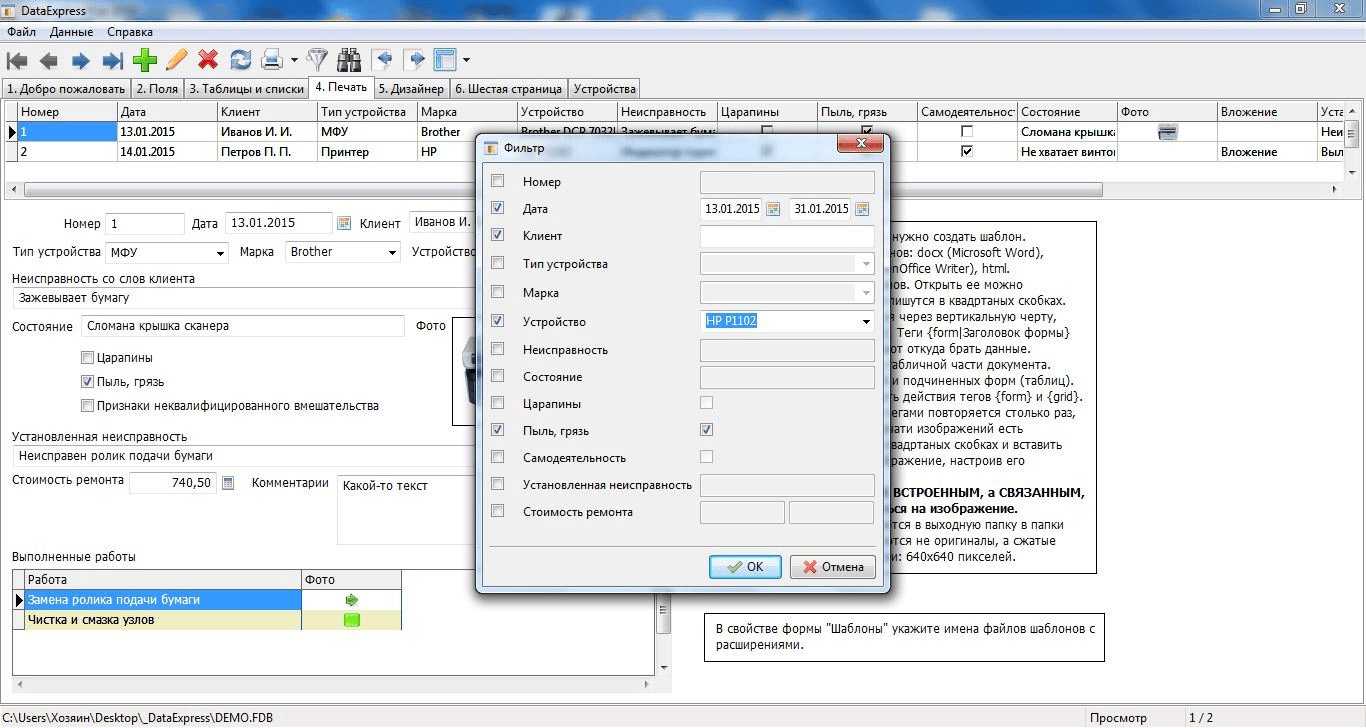Open the filter funnel icon in toolbar
The height and width of the screenshot is (728, 1366).
tap(317, 60)
